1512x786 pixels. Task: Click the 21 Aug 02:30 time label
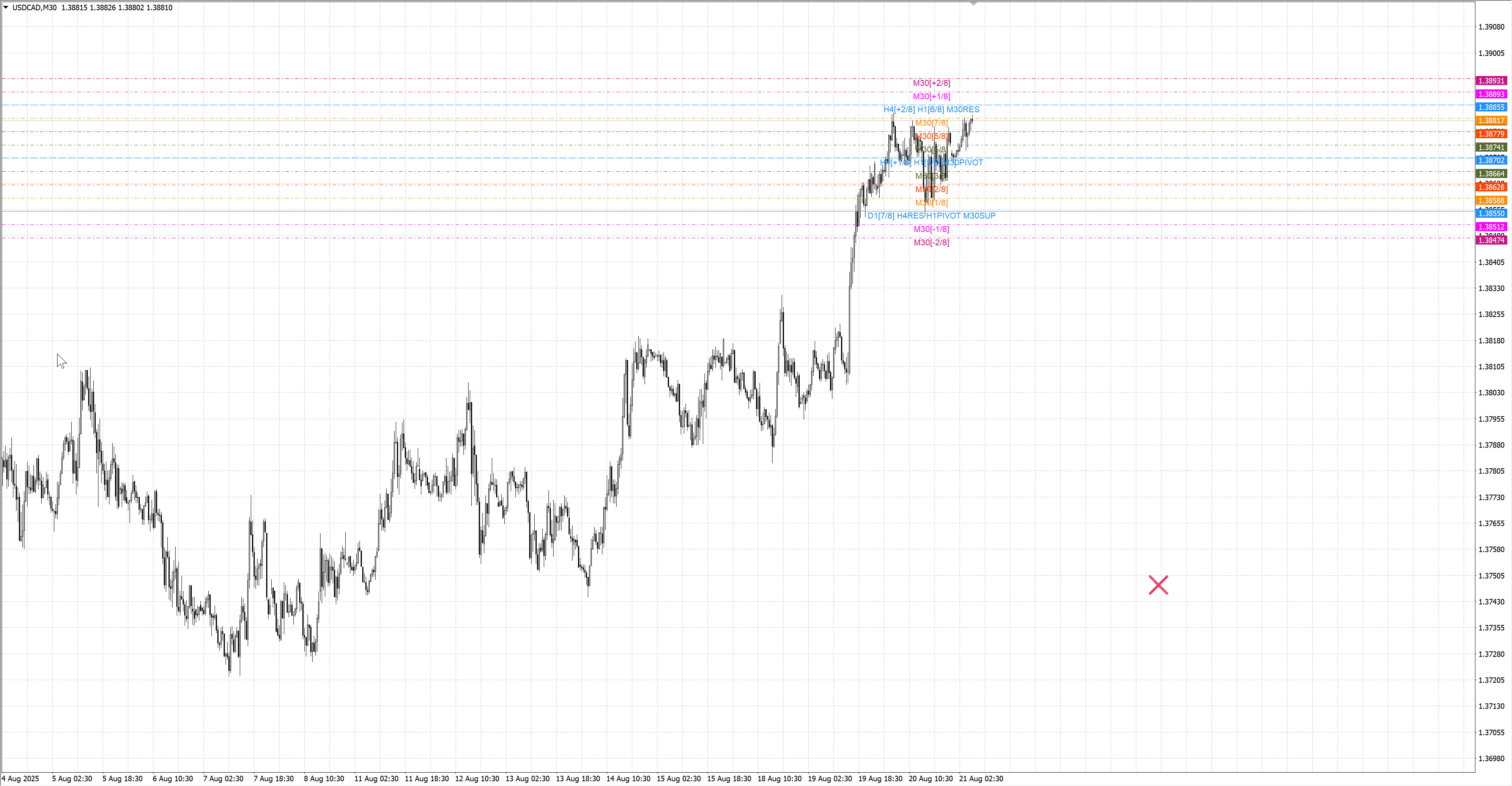pos(981,779)
